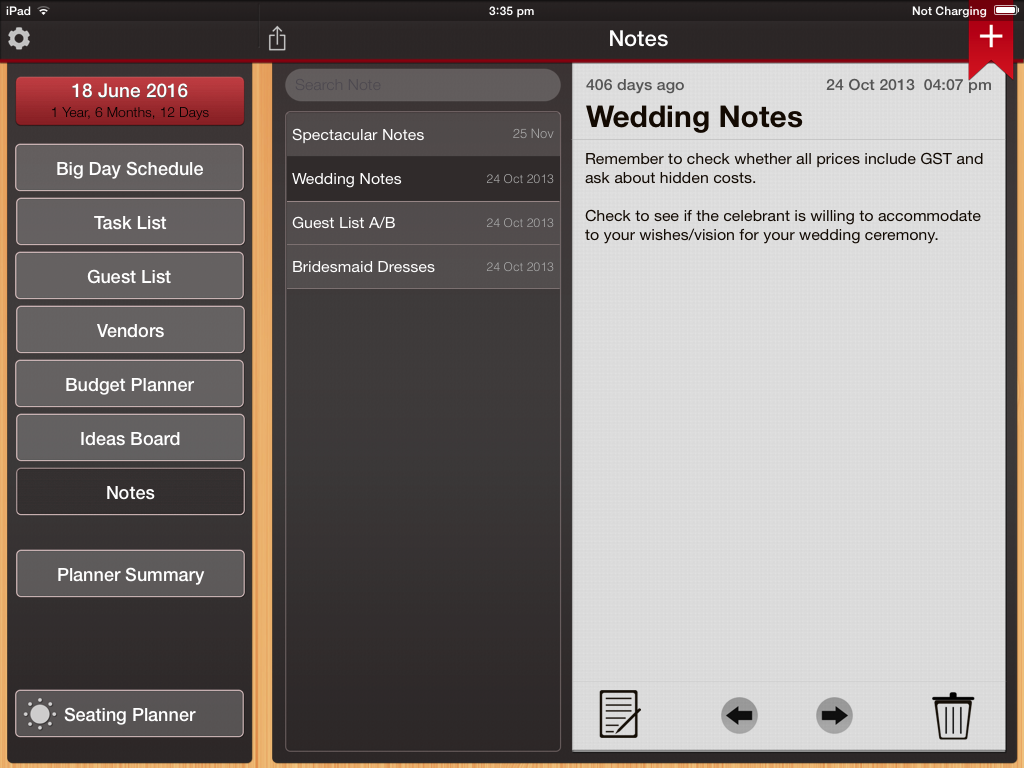Open the Ideas Board

130,438
